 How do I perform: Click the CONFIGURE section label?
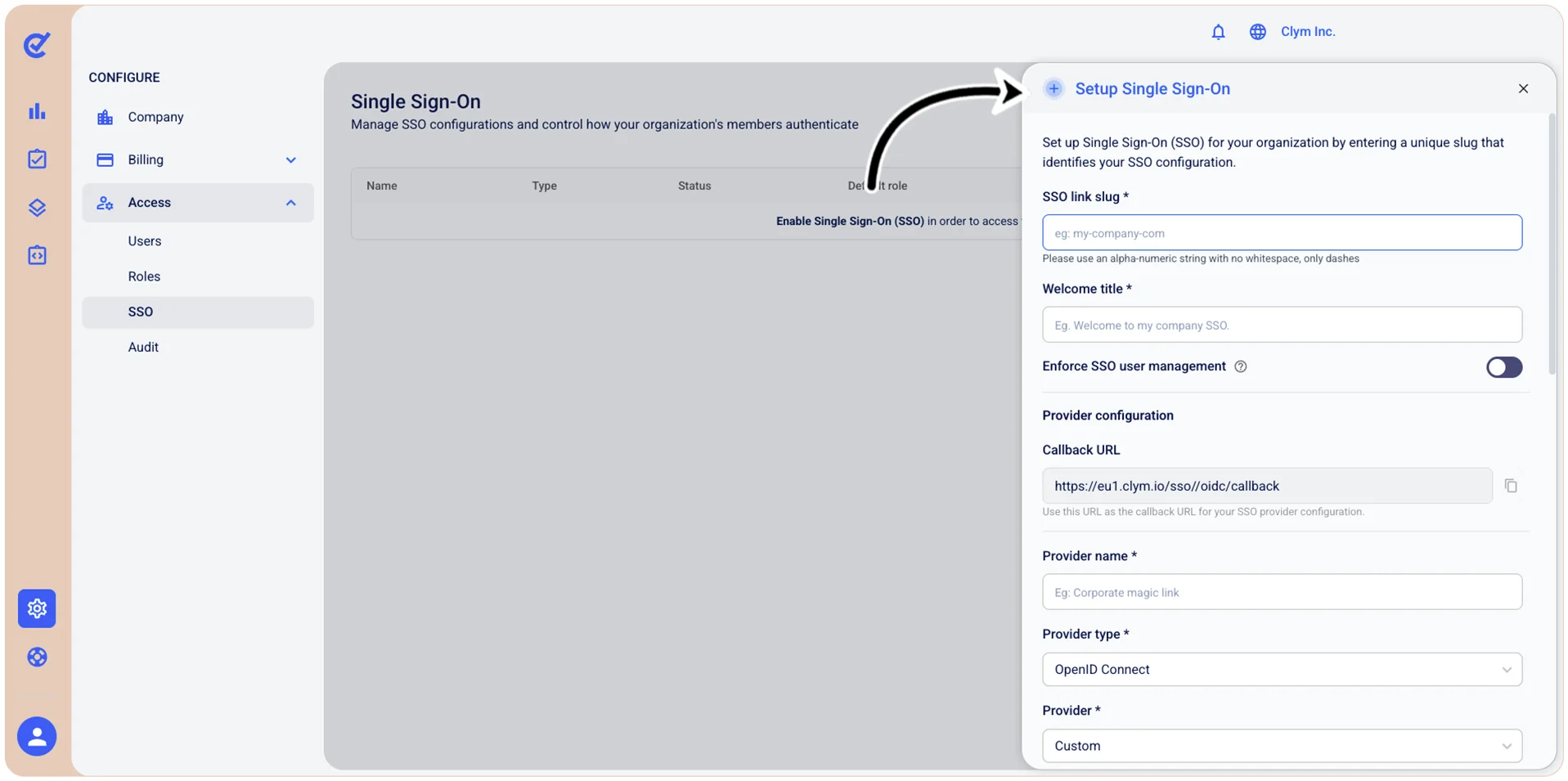click(x=124, y=78)
